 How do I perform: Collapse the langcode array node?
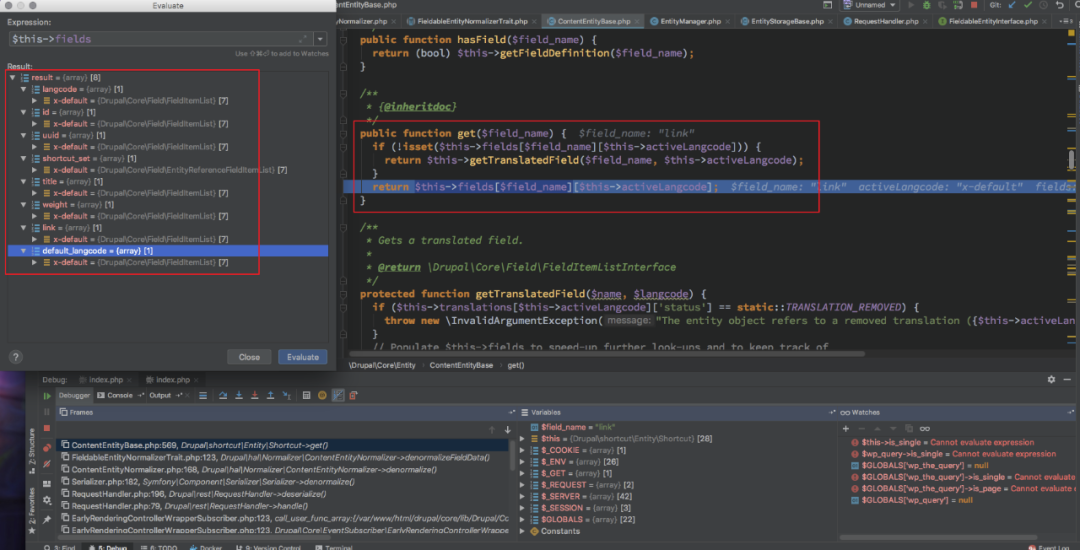tap(23, 89)
